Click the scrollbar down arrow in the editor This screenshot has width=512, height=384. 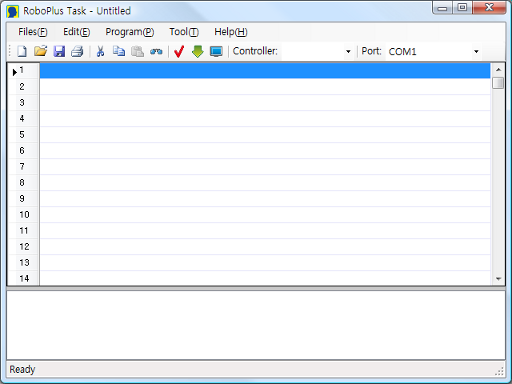[x=498, y=279]
